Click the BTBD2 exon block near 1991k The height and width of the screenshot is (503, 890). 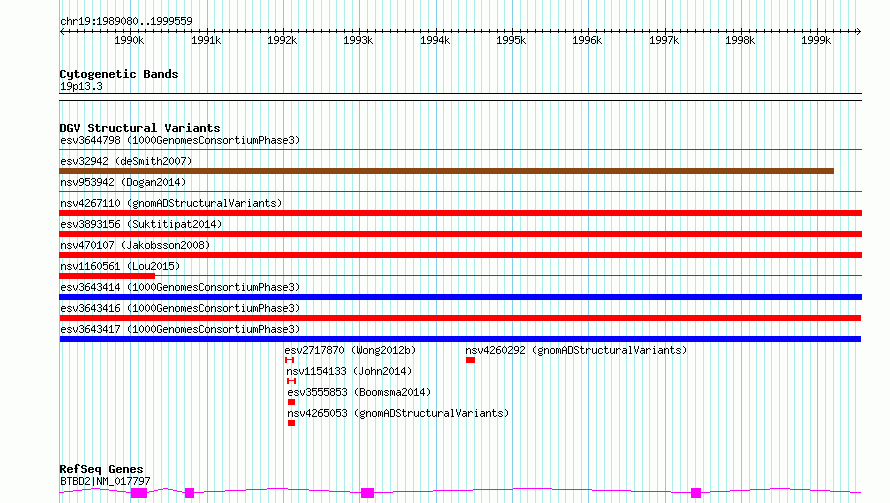[190, 493]
